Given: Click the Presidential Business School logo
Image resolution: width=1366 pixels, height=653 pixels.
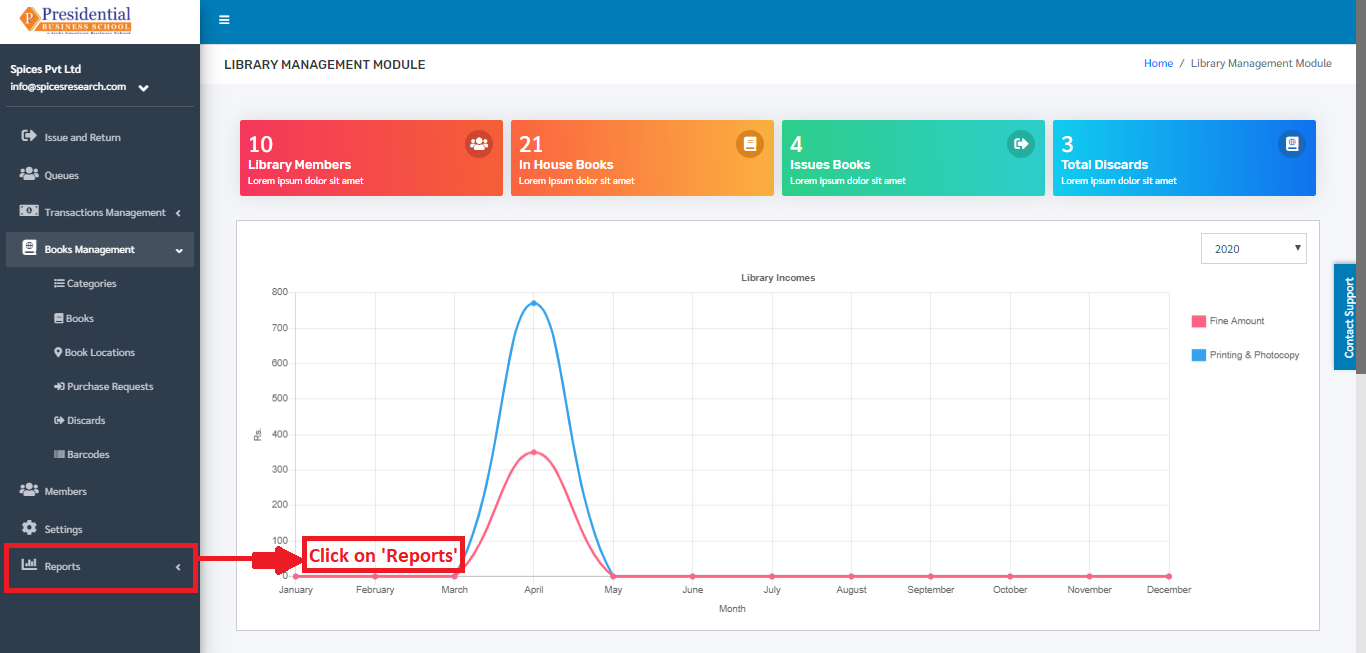Looking at the screenshot, I should click(x=76, y=20).
